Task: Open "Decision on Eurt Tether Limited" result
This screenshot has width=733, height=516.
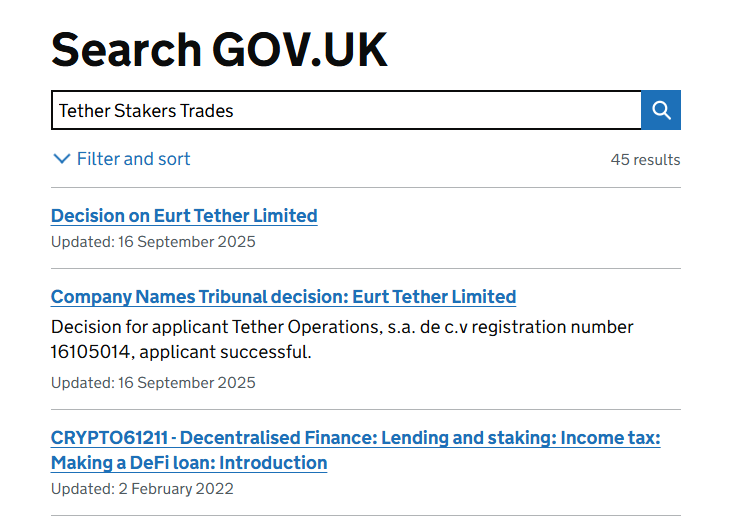Action: tap(184, 216)
